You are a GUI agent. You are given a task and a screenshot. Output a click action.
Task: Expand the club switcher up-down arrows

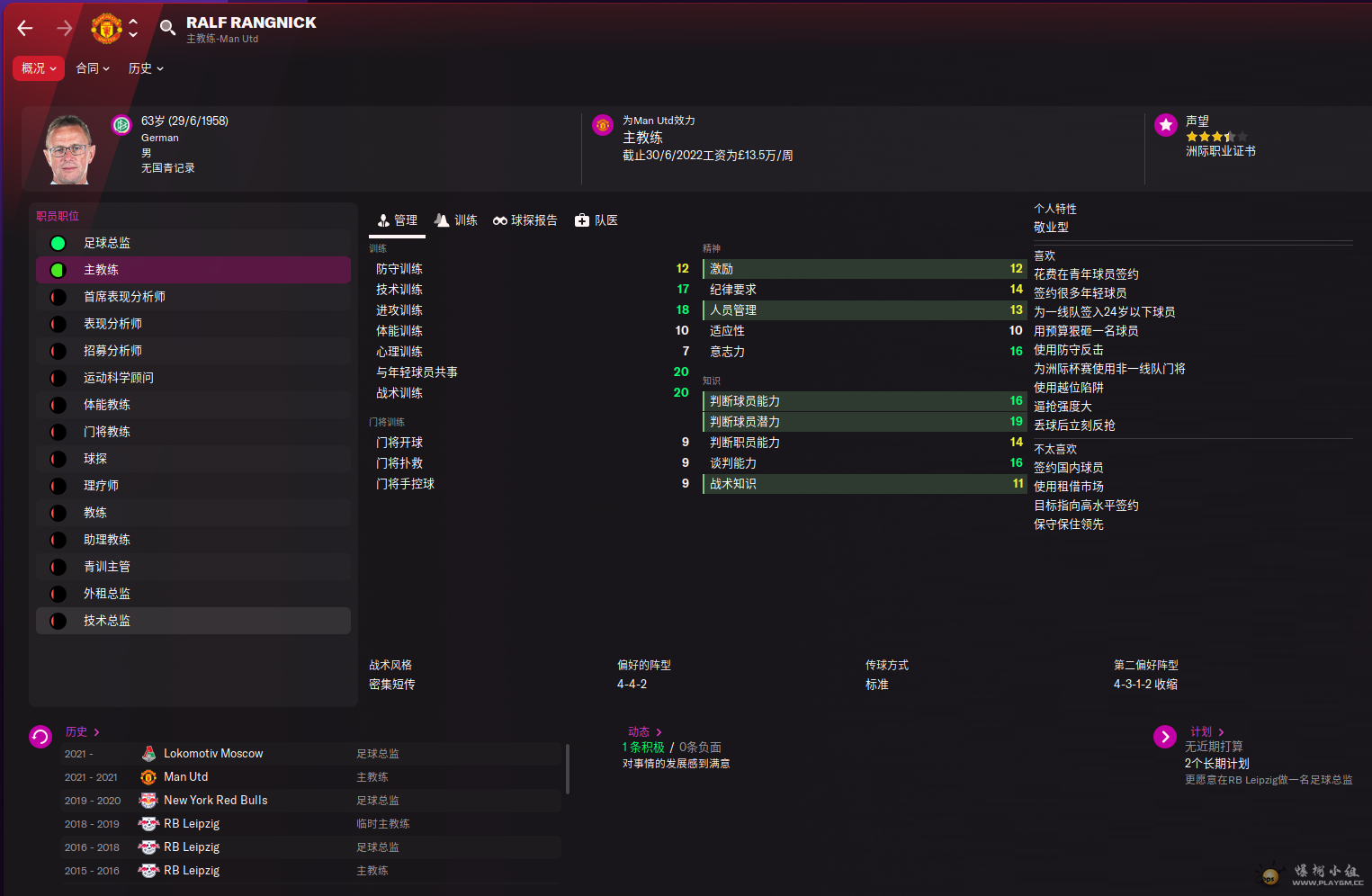click(133, 28)
